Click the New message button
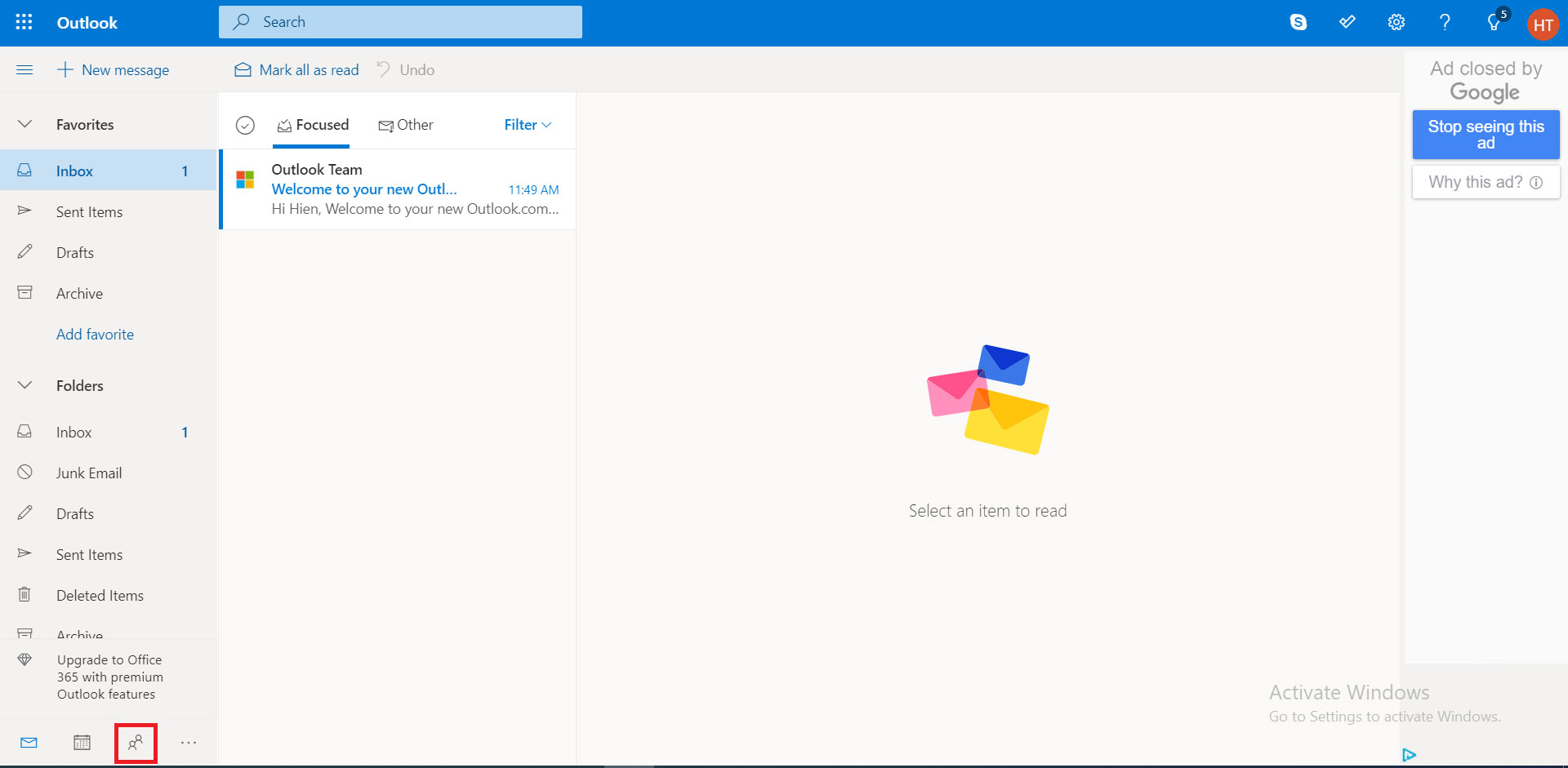 point(114,70)
